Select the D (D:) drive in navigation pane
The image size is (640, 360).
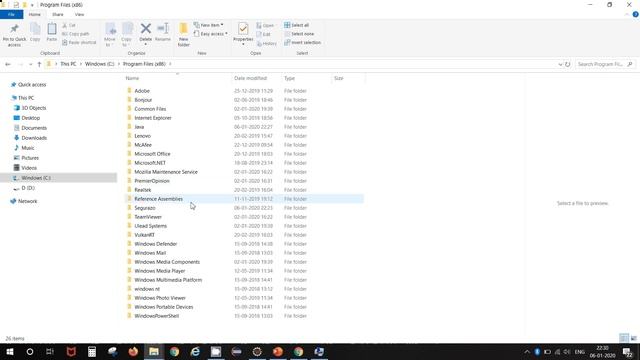point(28,188)
